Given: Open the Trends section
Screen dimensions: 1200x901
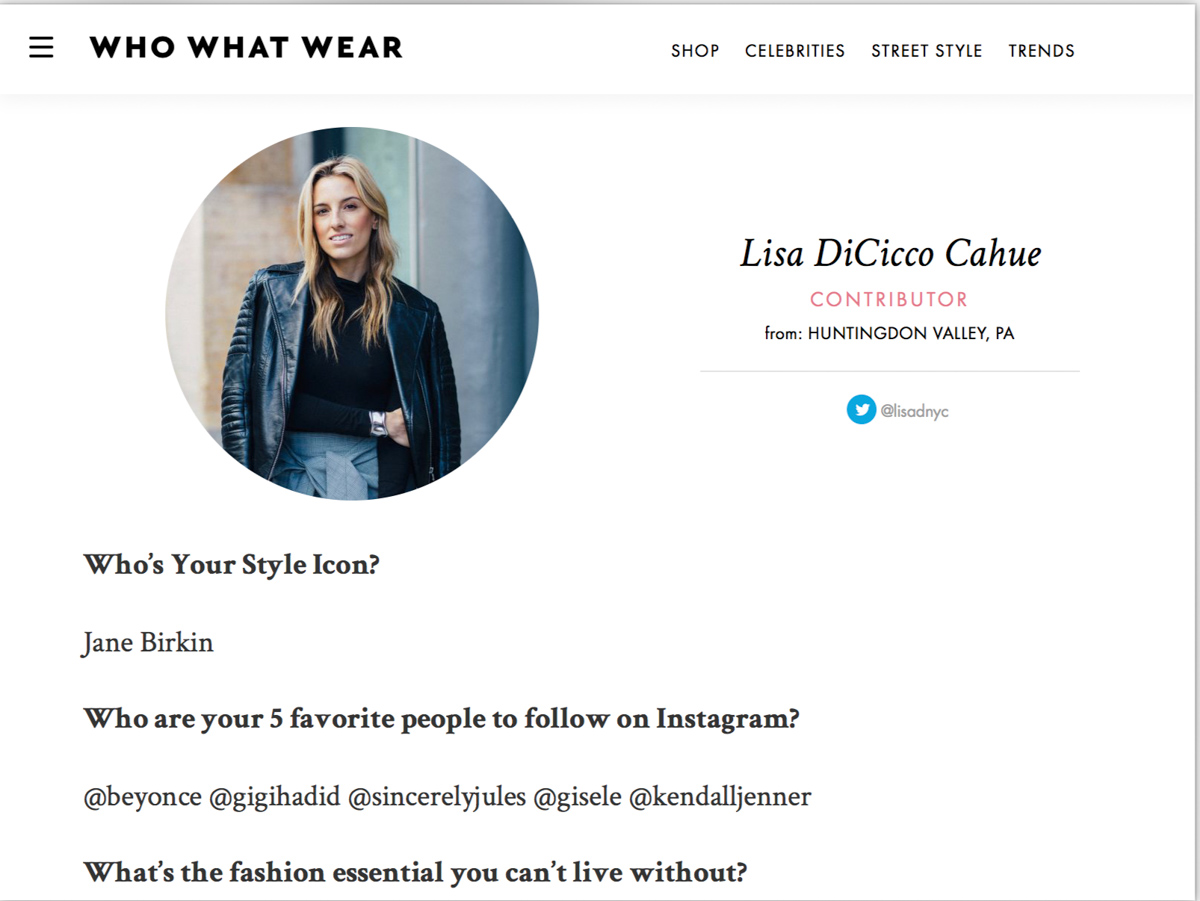Looking at the screenshot, I should [x=1041, y=51].
